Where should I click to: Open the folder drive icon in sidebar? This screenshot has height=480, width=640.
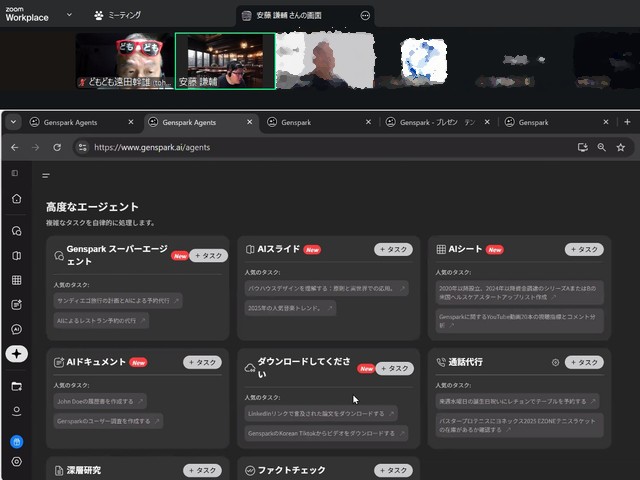pos(16,386)
